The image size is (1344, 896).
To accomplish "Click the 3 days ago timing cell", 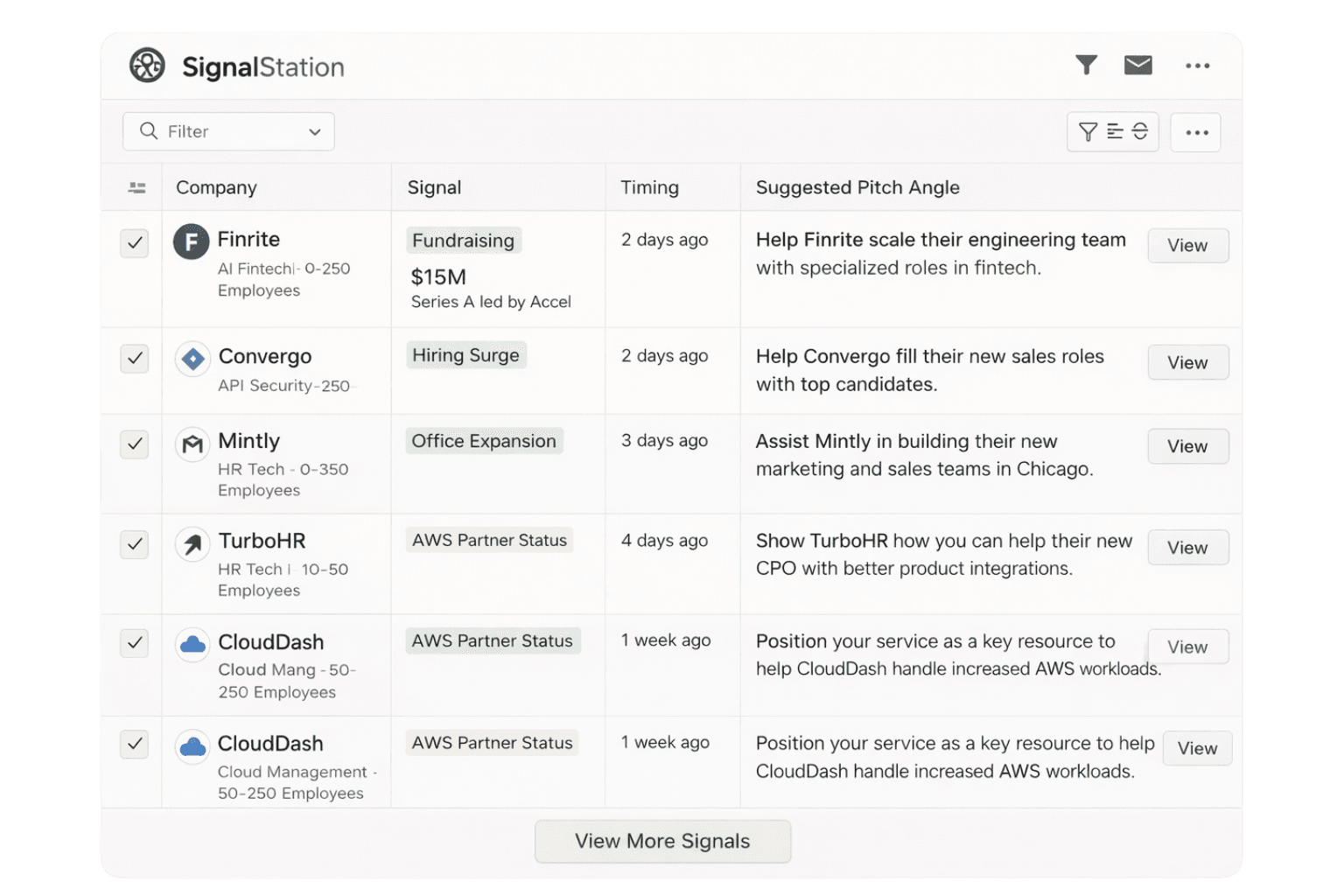I will point(664,441).
